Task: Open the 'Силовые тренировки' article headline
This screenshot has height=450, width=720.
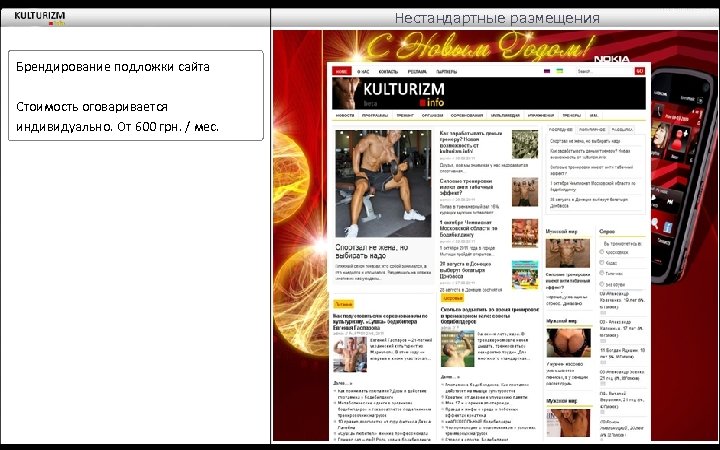Action: click(x=466, y=187)
